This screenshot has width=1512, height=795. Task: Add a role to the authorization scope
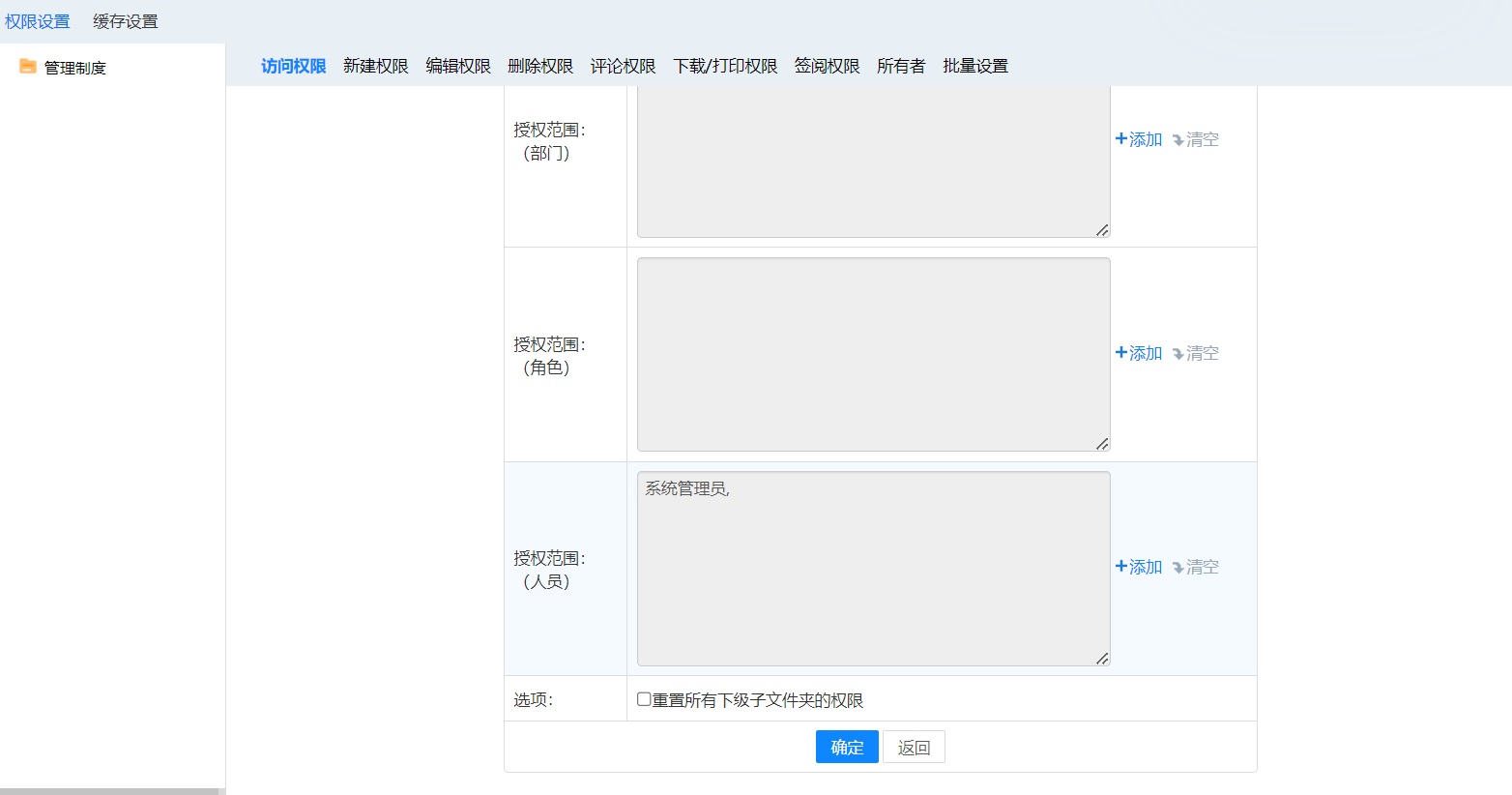pyautogui.click(x=1139, y=353)
